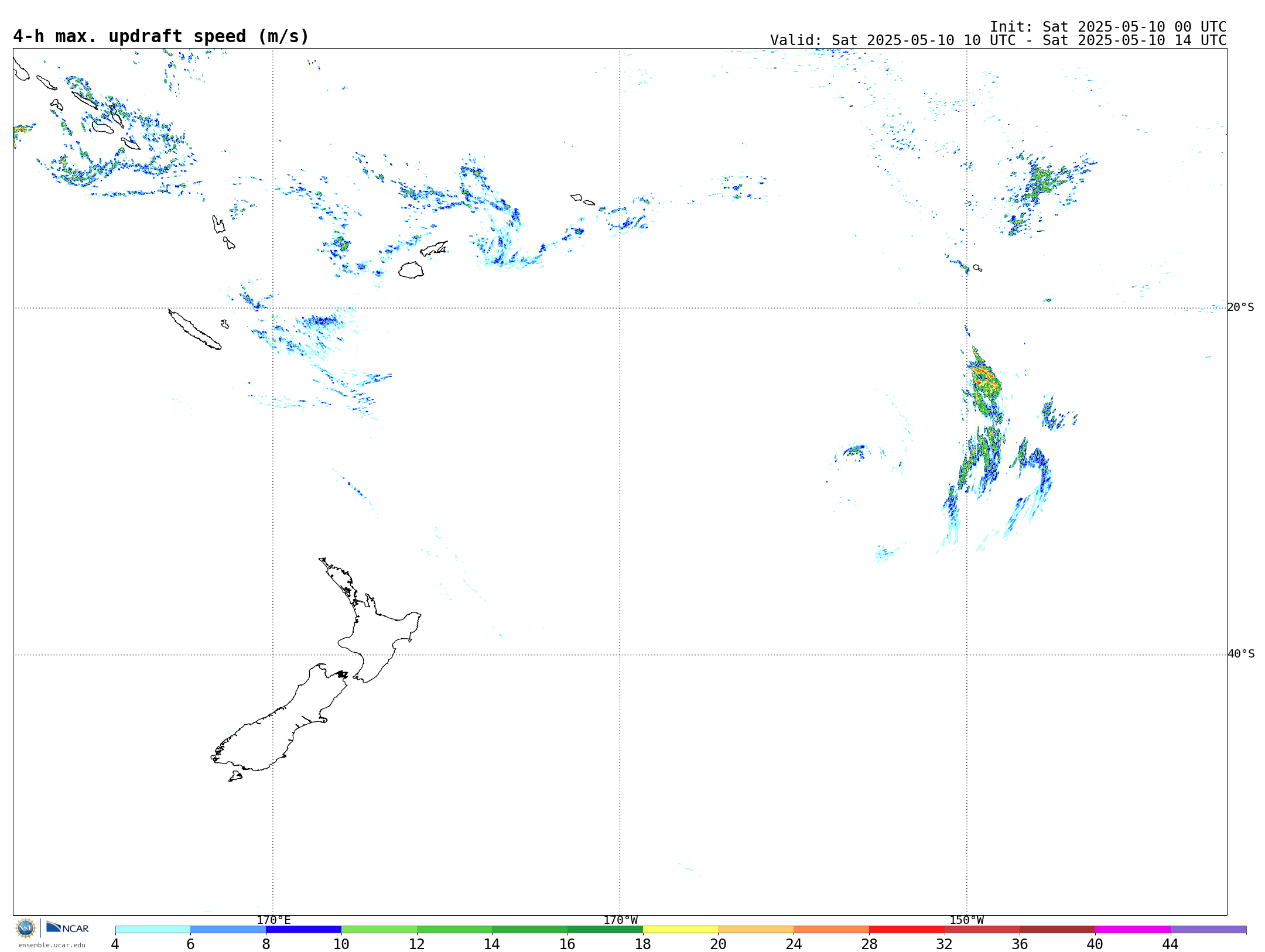Select the yellow 18-20 colorbar swatch
1265x952 pixels.
681,930
